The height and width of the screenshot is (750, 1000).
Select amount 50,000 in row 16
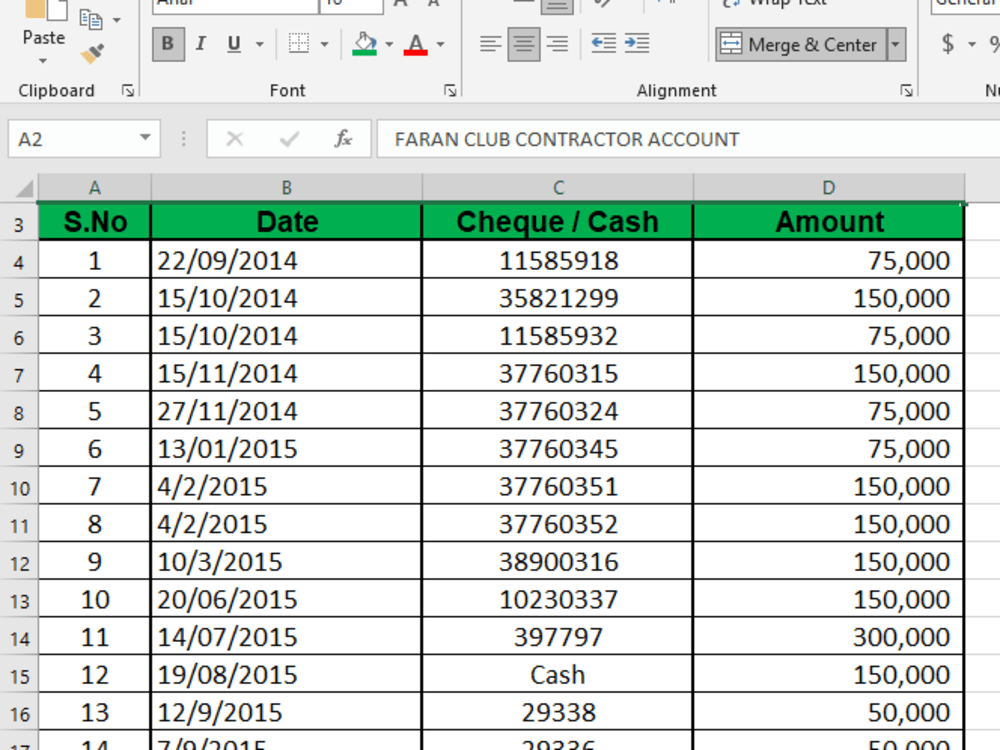[x=828, y=712]
